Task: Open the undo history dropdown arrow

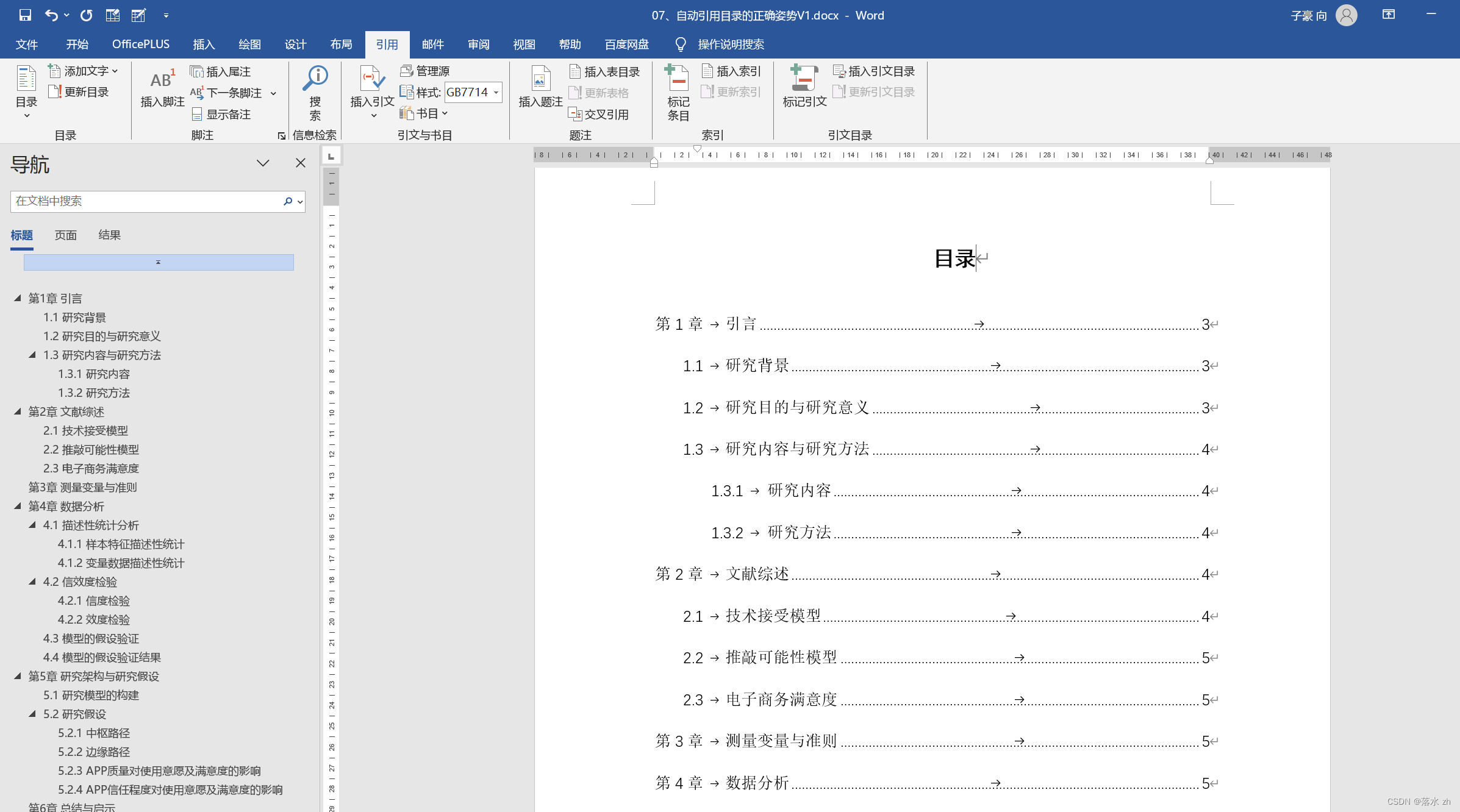Action: 66,15
